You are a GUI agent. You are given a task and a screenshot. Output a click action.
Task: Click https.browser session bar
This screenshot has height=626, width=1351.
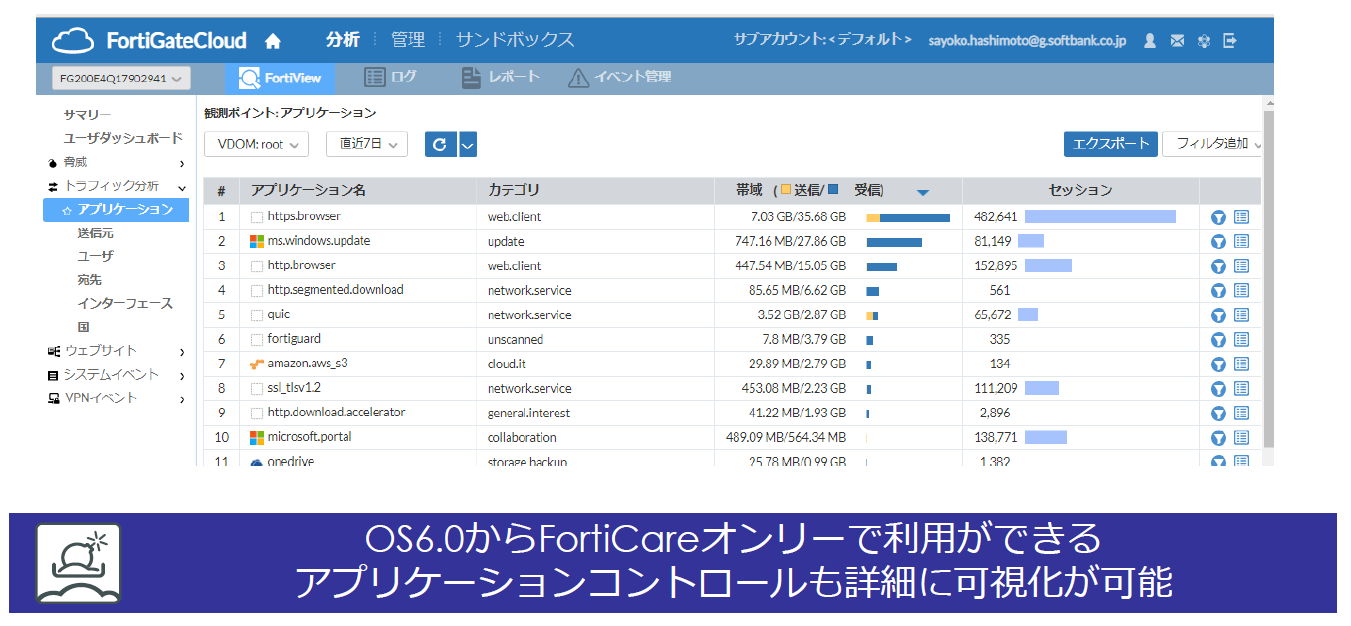(1100, 217)
